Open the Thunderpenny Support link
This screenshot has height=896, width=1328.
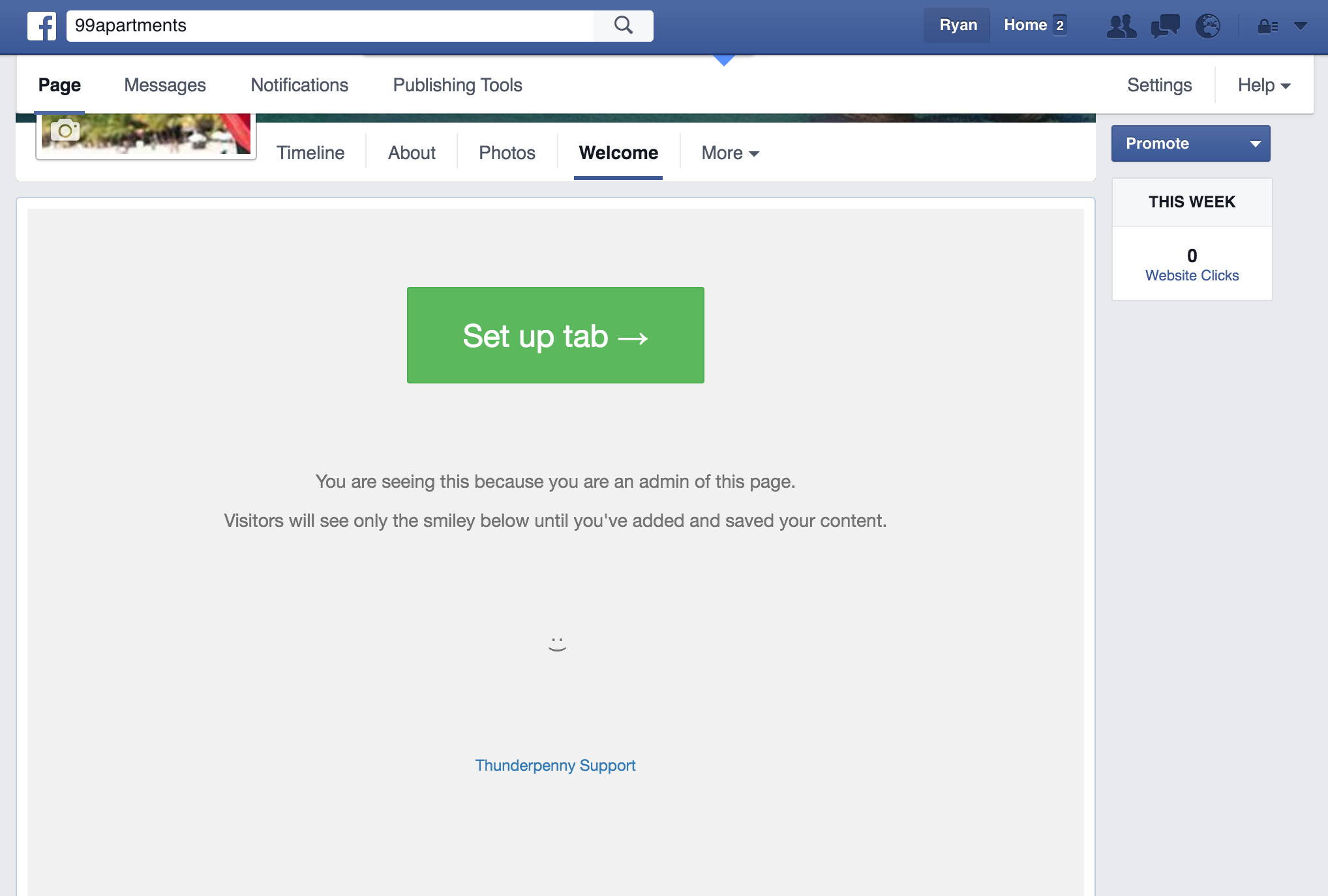555,766
